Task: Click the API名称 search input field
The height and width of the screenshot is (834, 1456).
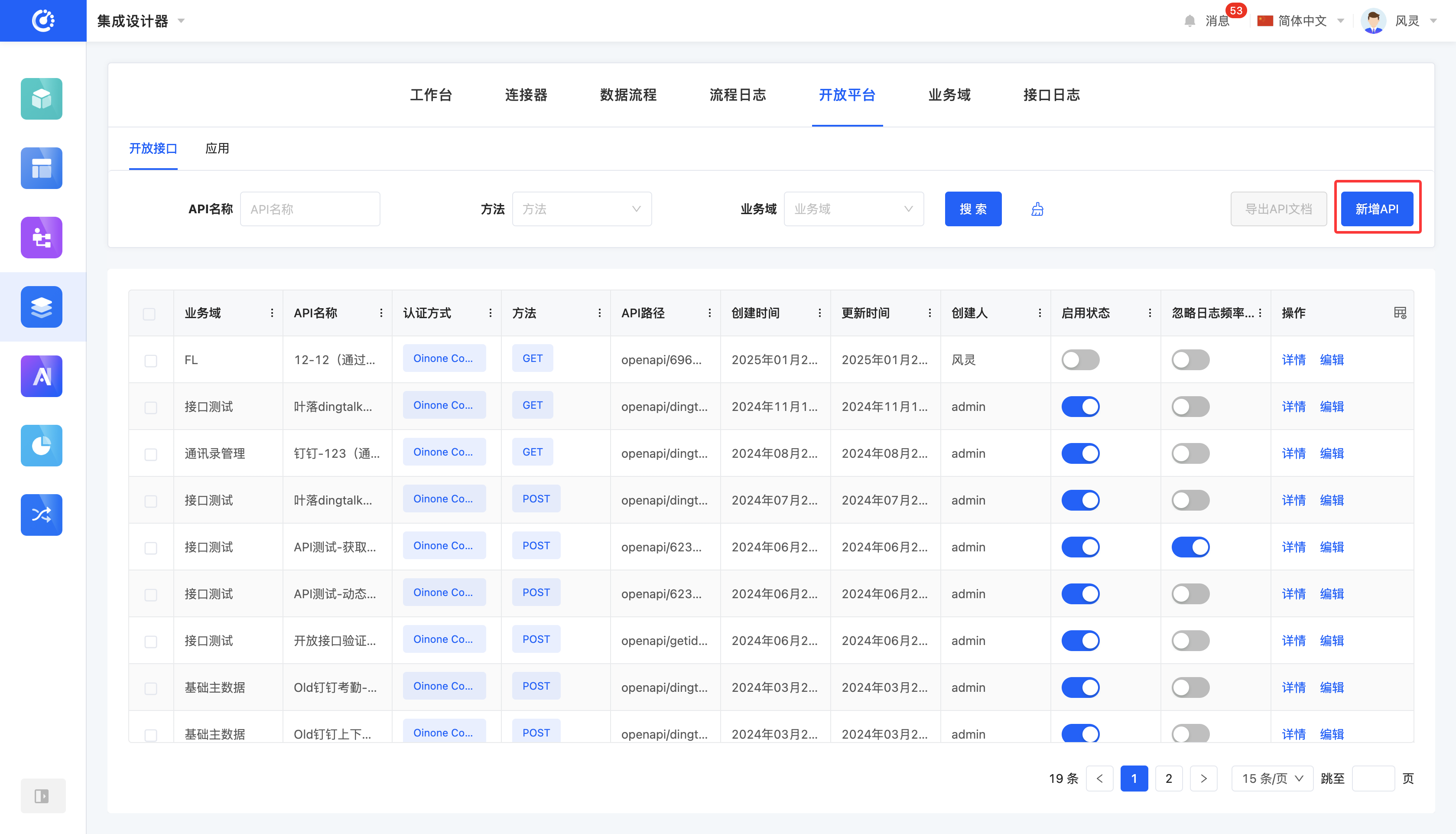Action: pyautogui.click(x=310, y=209)
